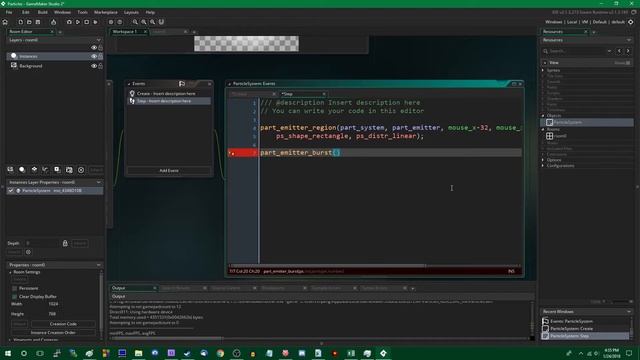Click the Create Executable toolbar icon
Screen dimensions: 640x360
tap(53, 22)
